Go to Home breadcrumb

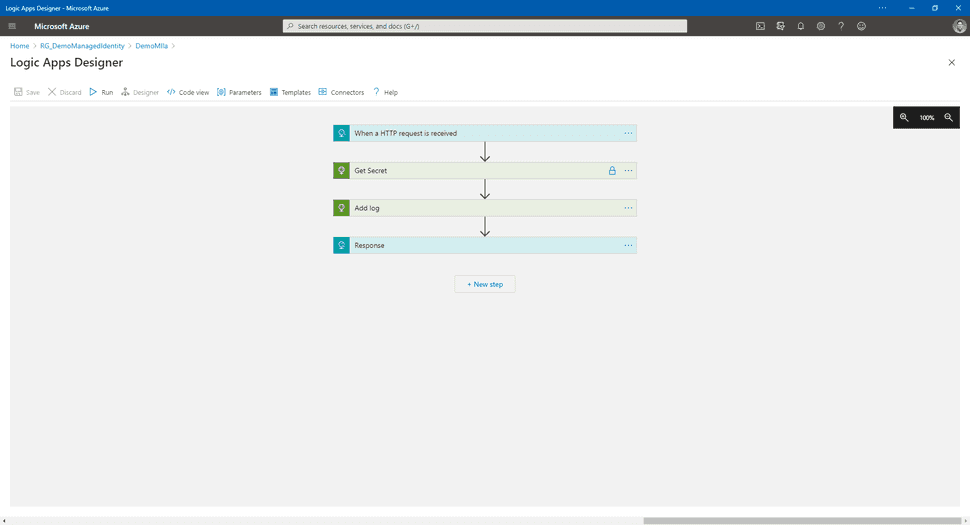click(20, 46)
